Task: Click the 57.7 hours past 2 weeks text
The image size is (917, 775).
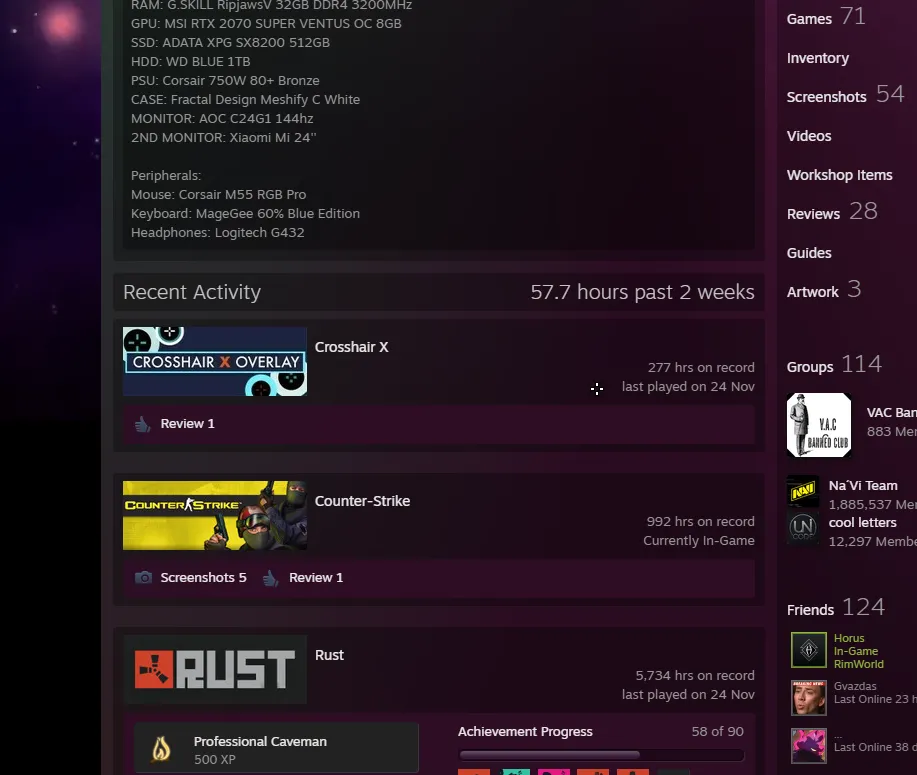Action: point(642,292)
